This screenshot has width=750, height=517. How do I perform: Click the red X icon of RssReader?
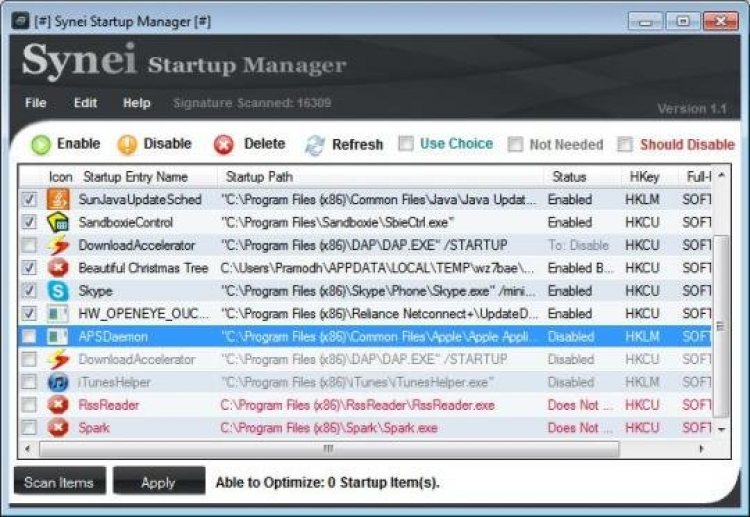(x=58, y=405)
